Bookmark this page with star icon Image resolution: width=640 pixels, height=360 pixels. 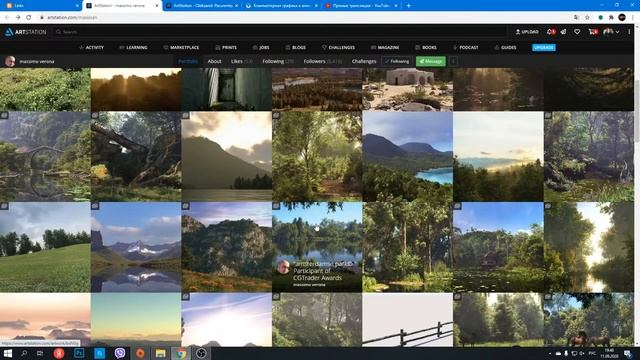[x=587, y=17]
